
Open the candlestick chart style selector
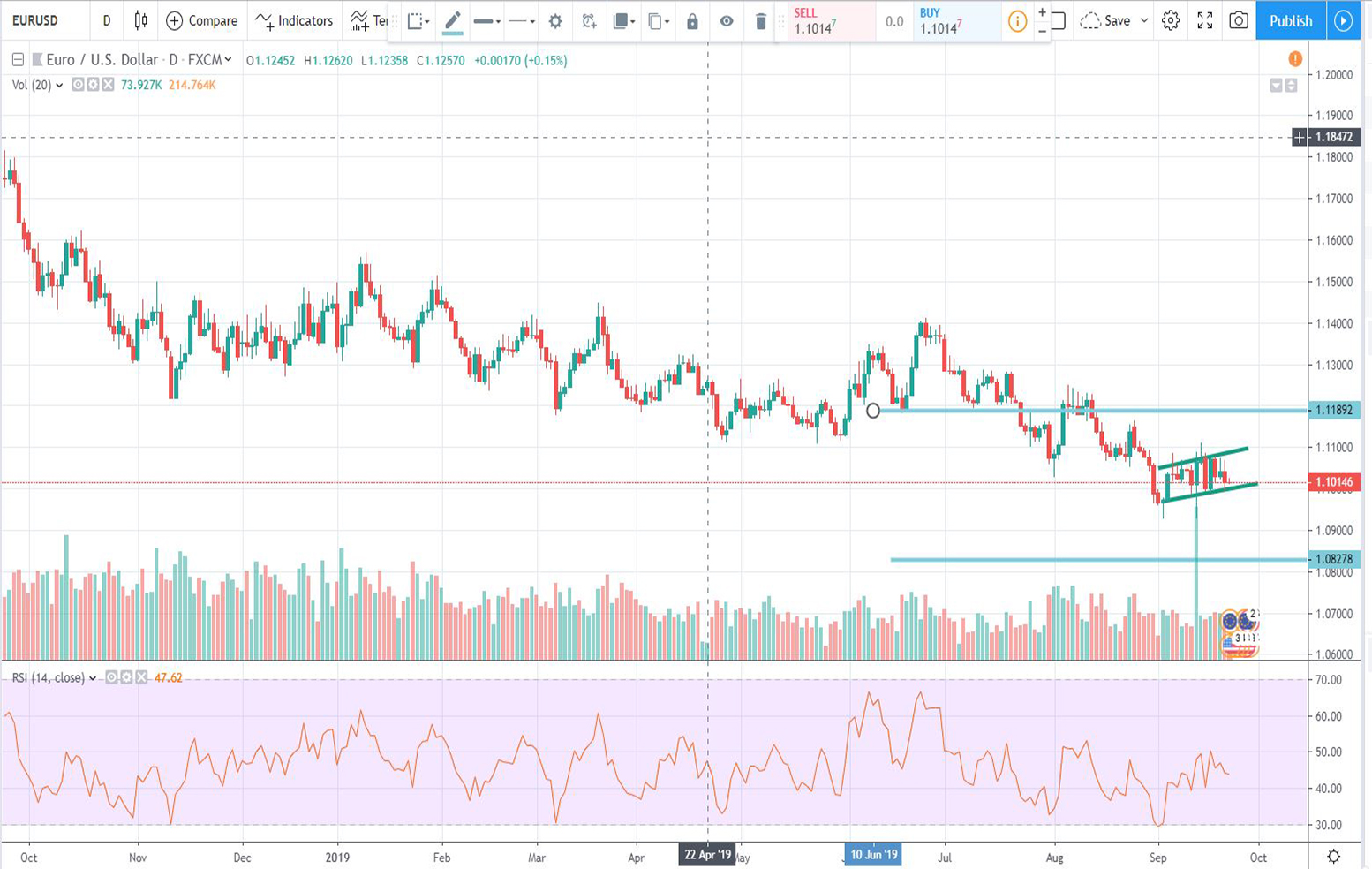point(140,20)
